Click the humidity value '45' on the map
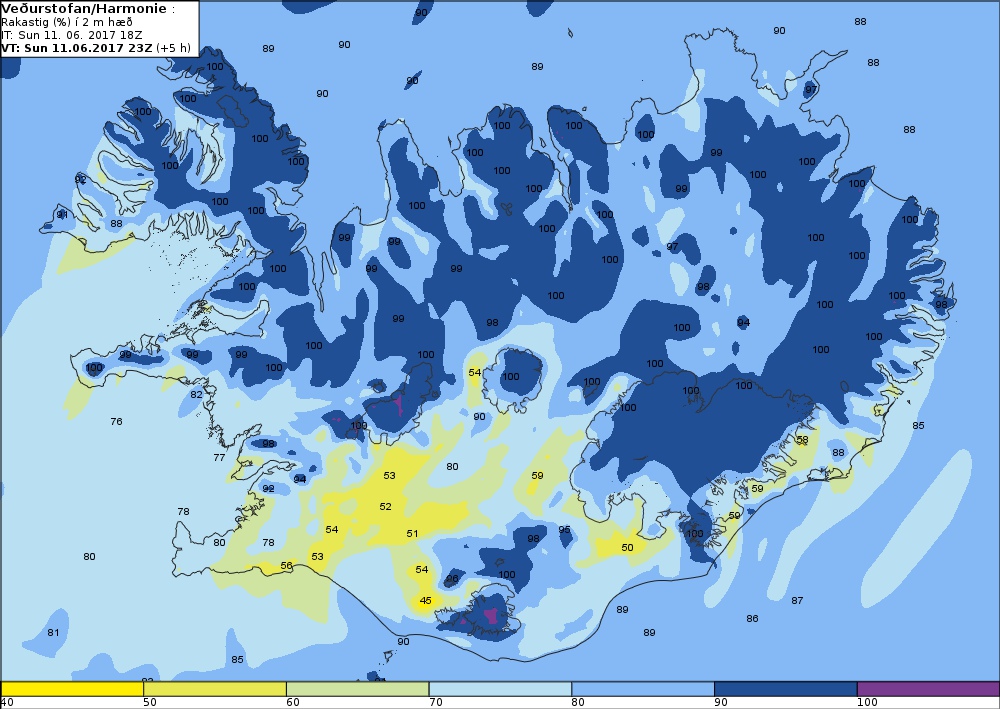Screen dimensions: 1000x709 click(x=425, y=601)
